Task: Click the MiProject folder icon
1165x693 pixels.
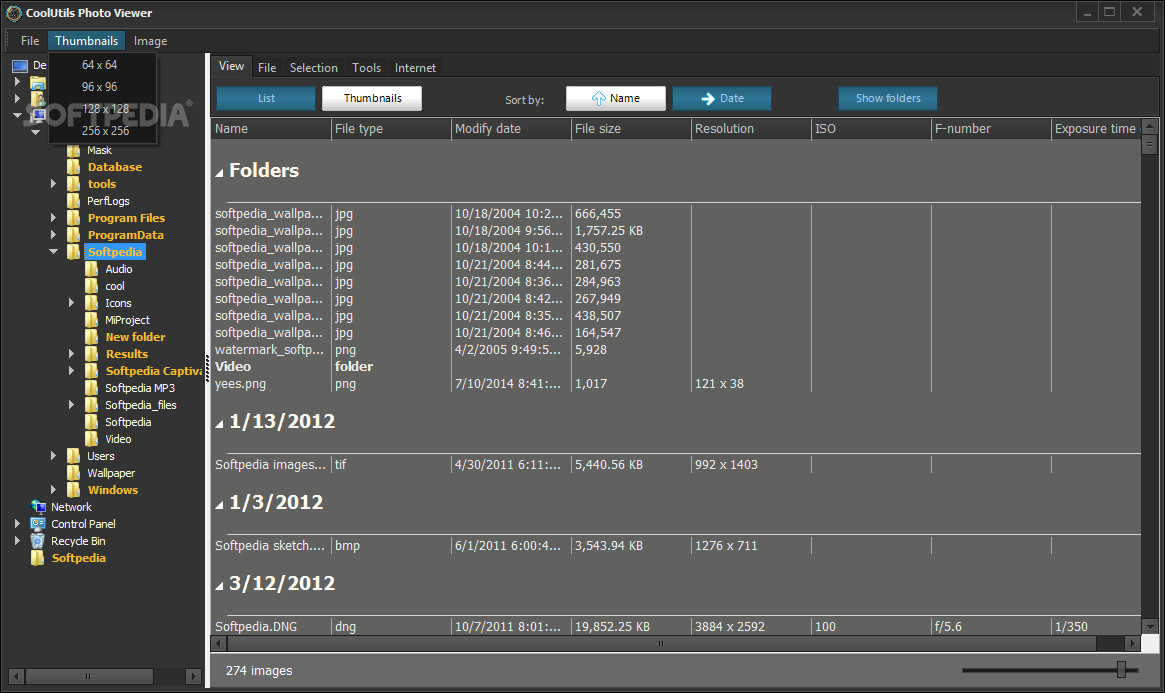Action: 91,320
